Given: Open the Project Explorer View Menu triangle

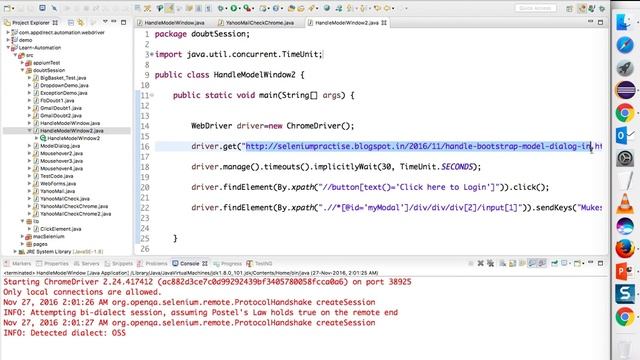Looking at the screenshot, I should pyautogui.click(x=105, y=21).
